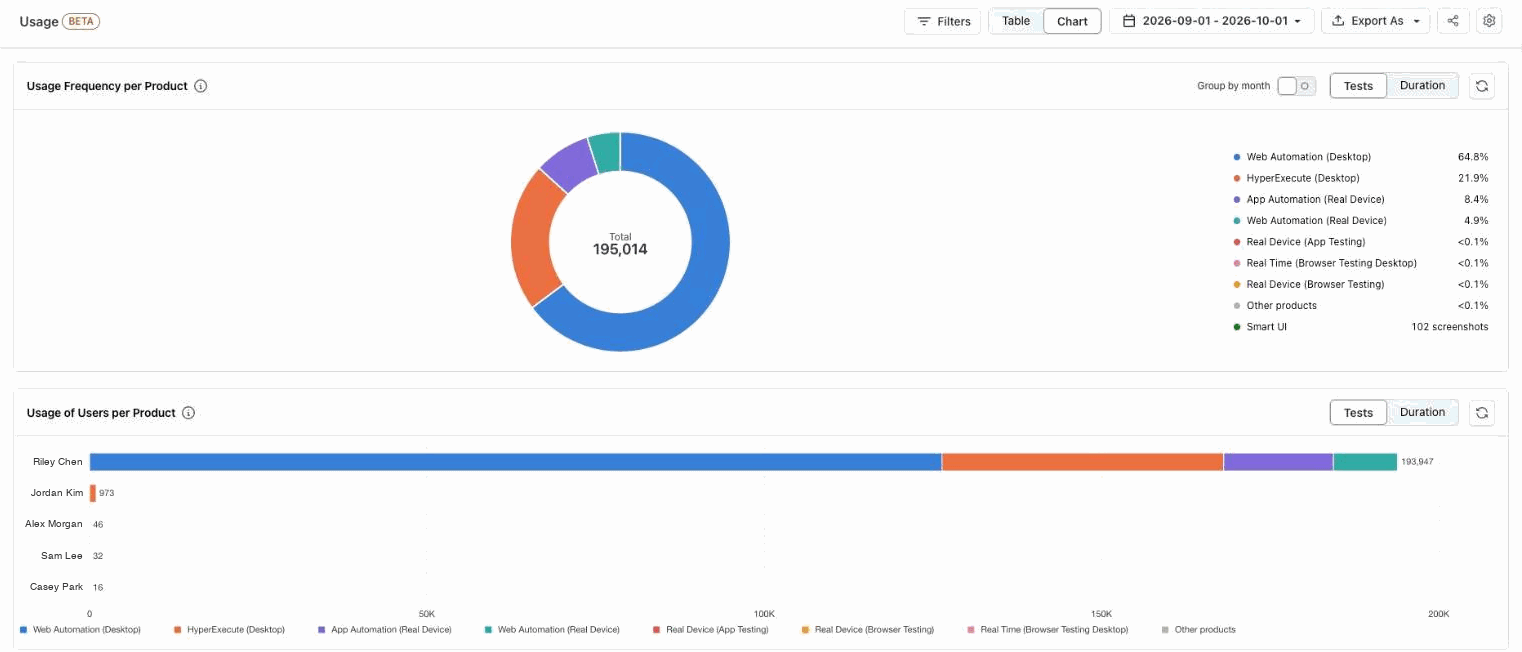Click the 64.8% value in the legend
Screen dimensions: 1522x652
[1473, 157]
